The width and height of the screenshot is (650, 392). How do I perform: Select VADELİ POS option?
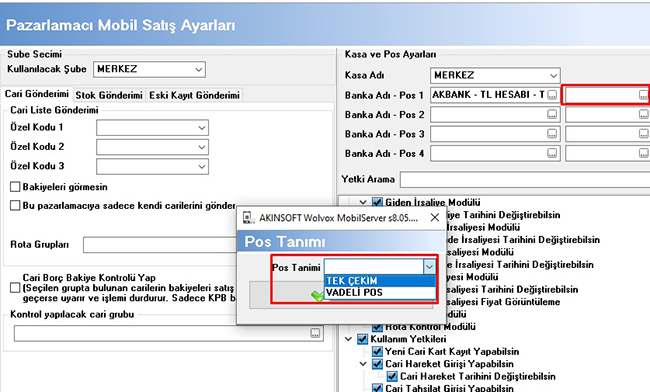[380, 293]
